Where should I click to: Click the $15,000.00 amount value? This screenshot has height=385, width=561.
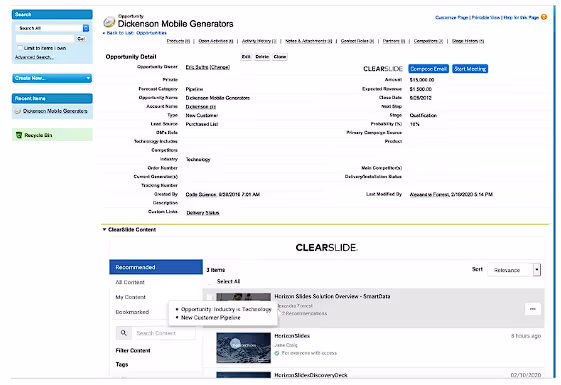click(x=422, y=80)
